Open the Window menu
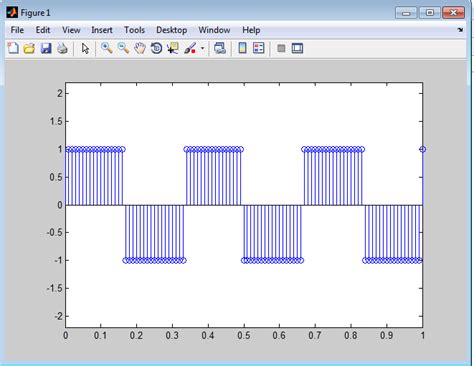This screenshot has width=474, height=366. point(214,30)
